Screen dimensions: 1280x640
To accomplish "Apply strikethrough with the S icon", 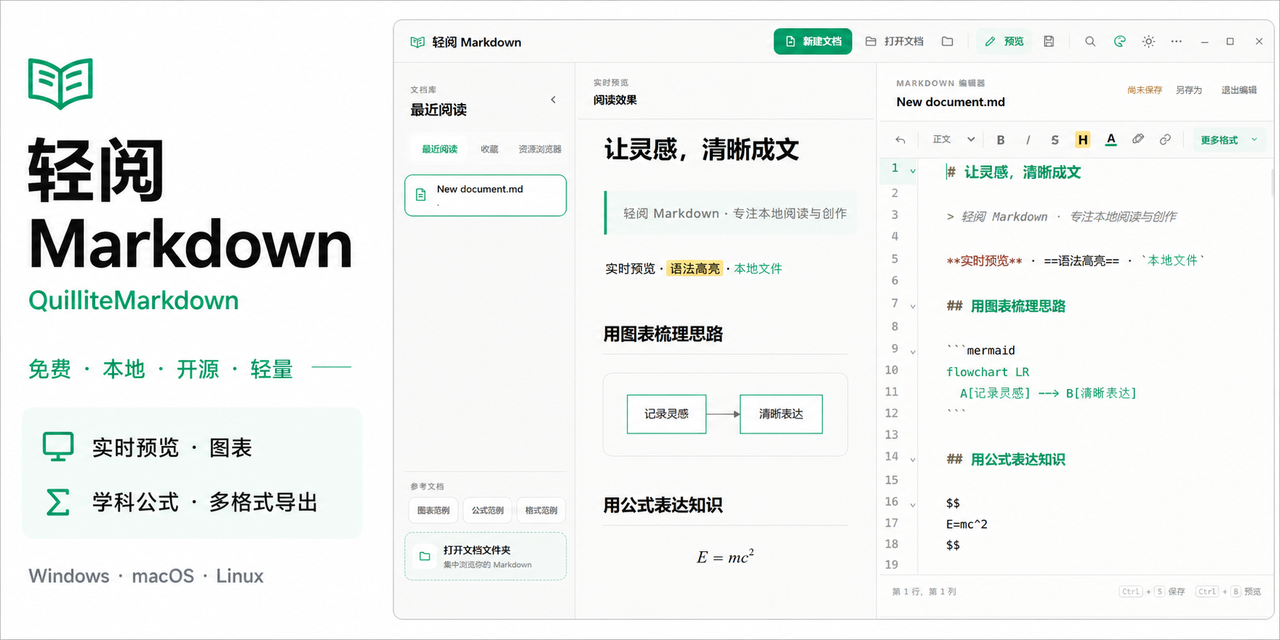I will (x=1055, y=140).
